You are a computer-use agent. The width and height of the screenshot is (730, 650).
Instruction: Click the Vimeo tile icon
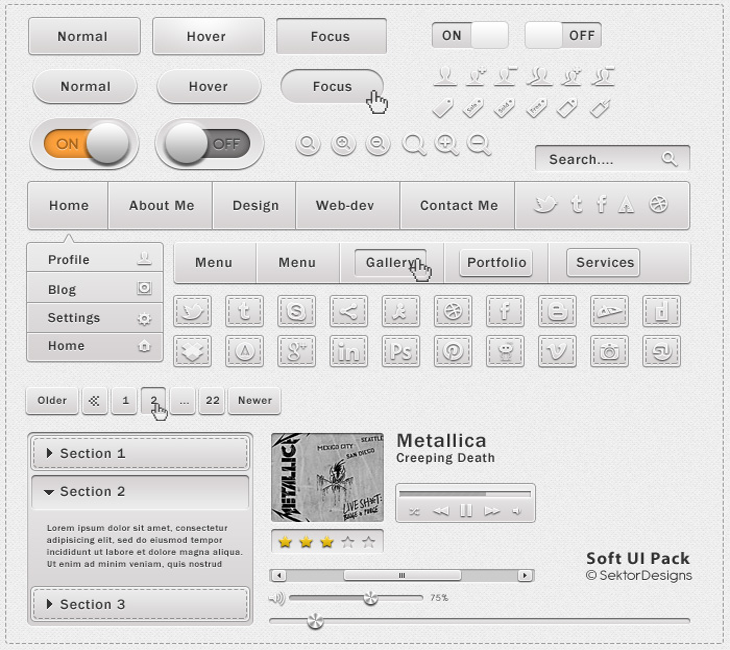[x=557, y=351]
